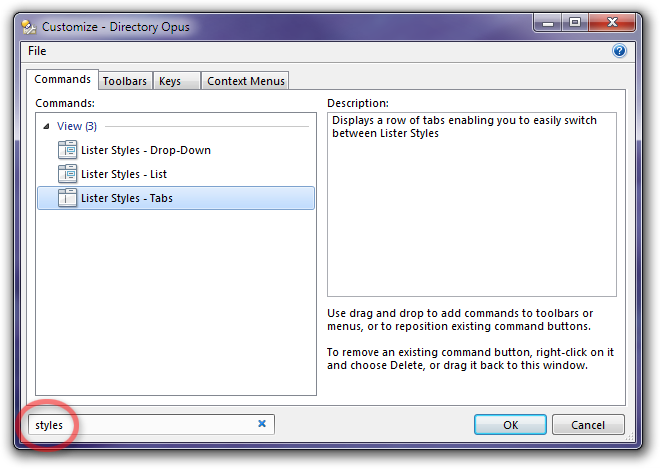
Task: Switch to the Context Menus tab
Action: pos(245,81)
